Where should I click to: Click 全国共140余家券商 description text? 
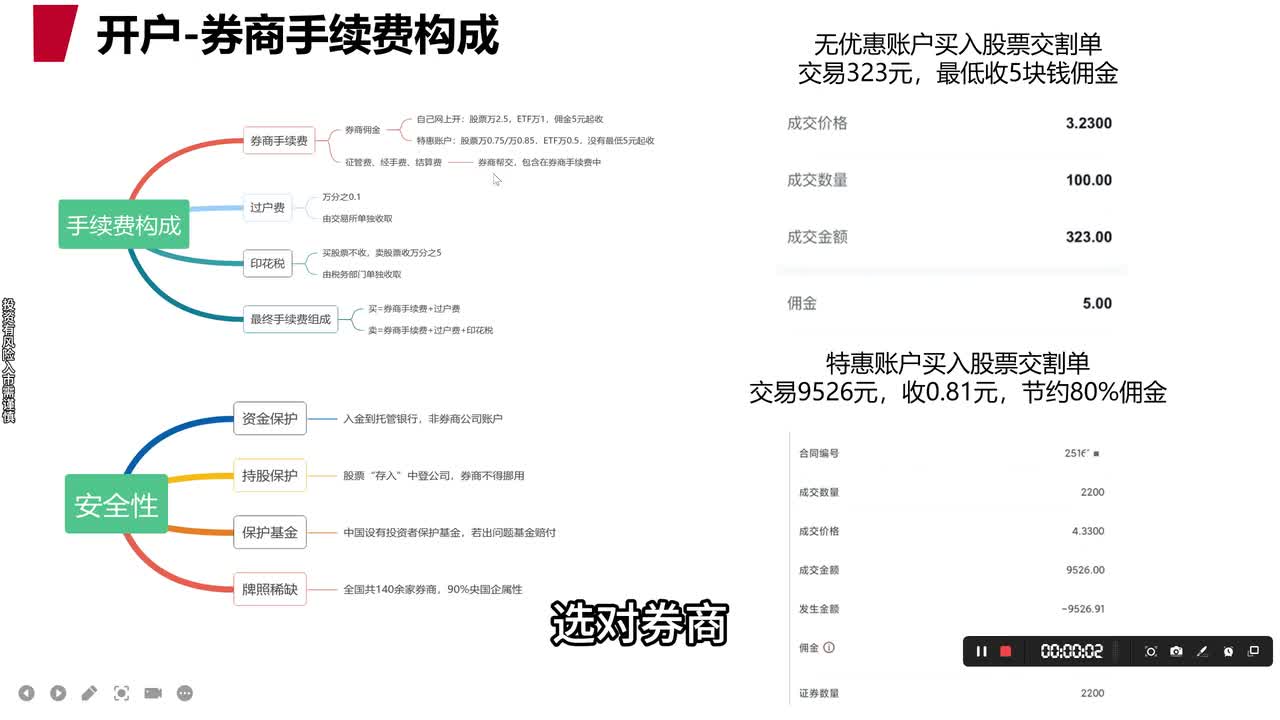click(x=433, y=589)
